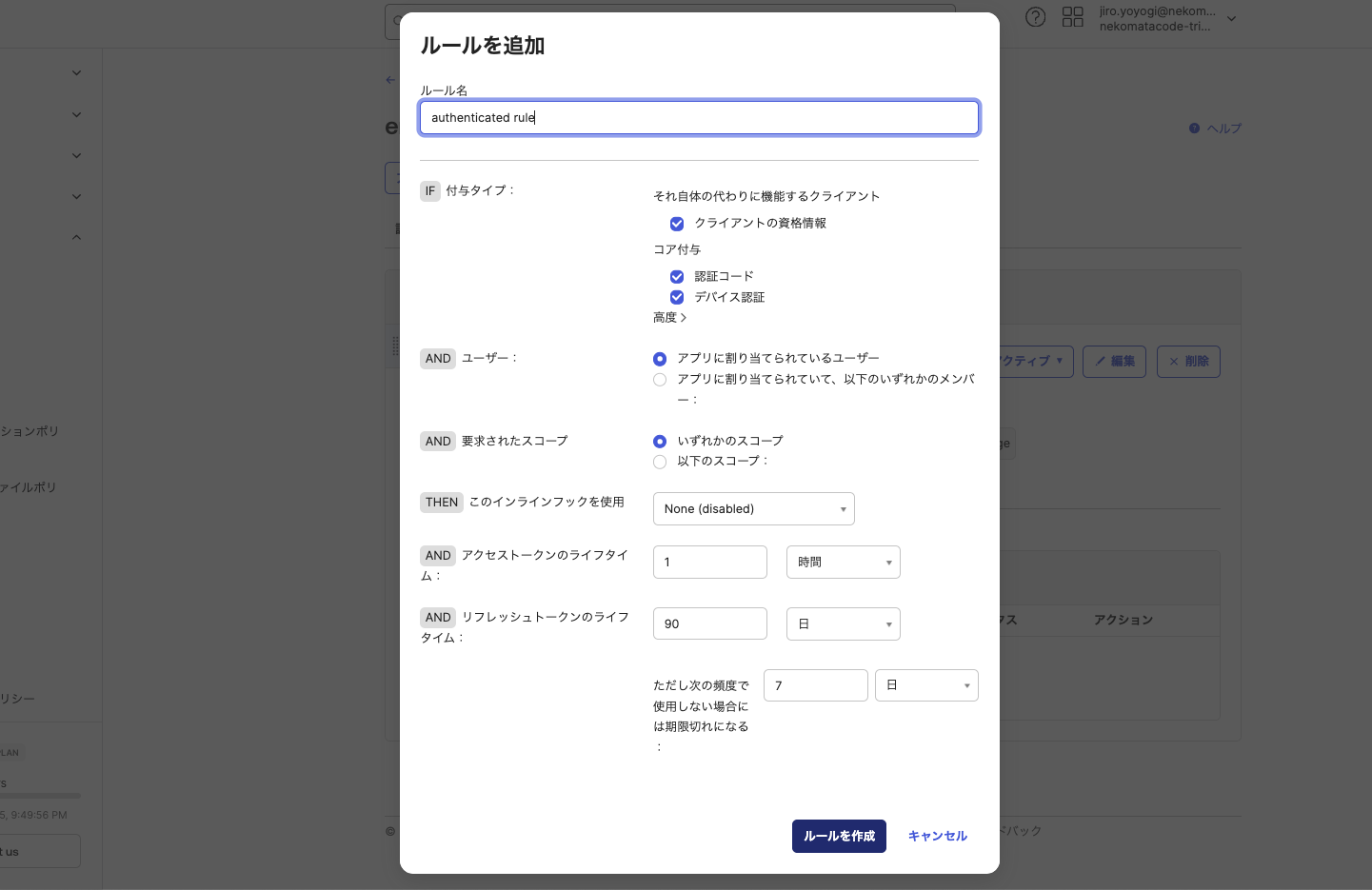Click the ルールを作成 button
This screenshot has width=1372, height=890.
pos(839,836)
